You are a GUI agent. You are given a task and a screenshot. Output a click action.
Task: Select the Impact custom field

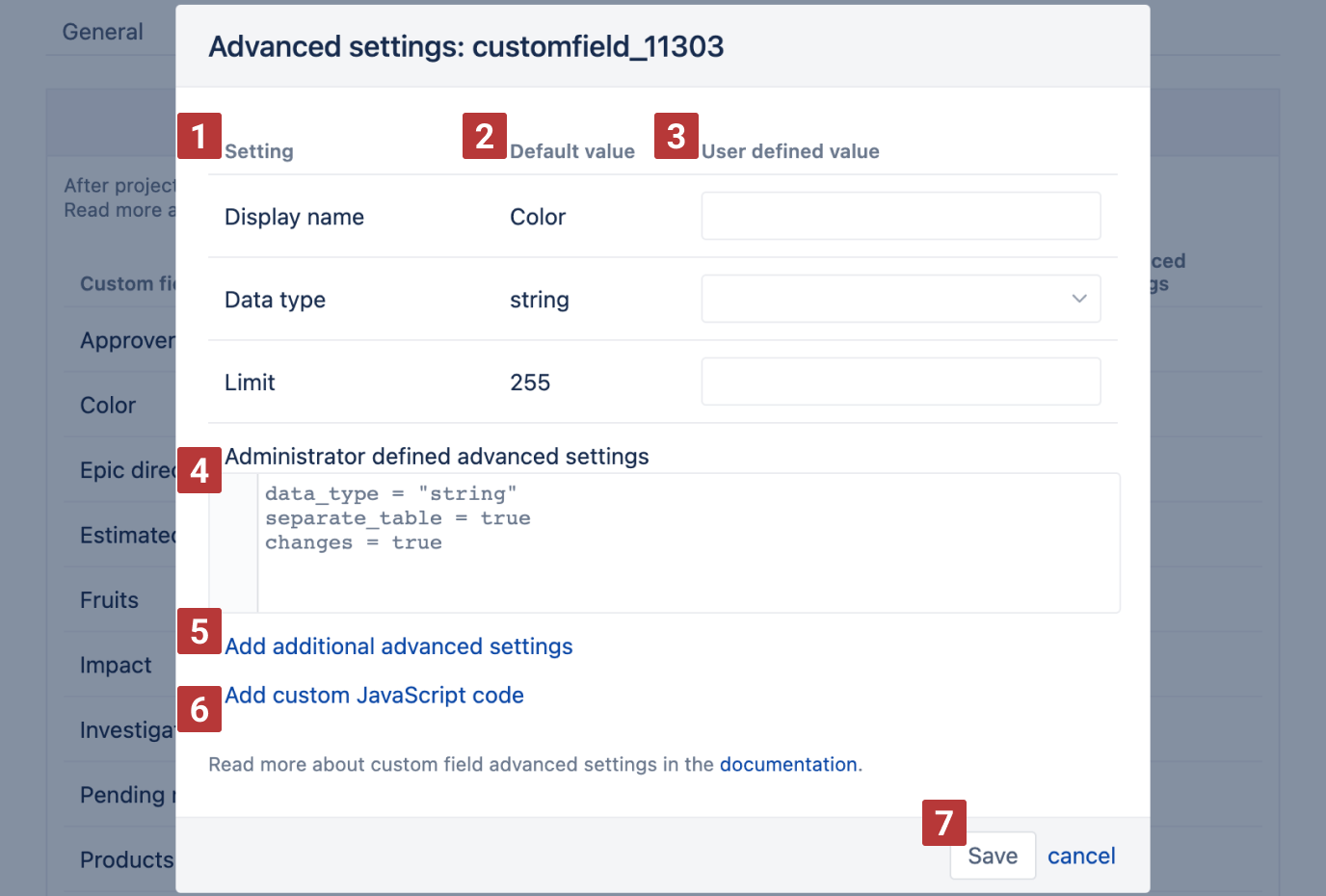coord(115,665)
